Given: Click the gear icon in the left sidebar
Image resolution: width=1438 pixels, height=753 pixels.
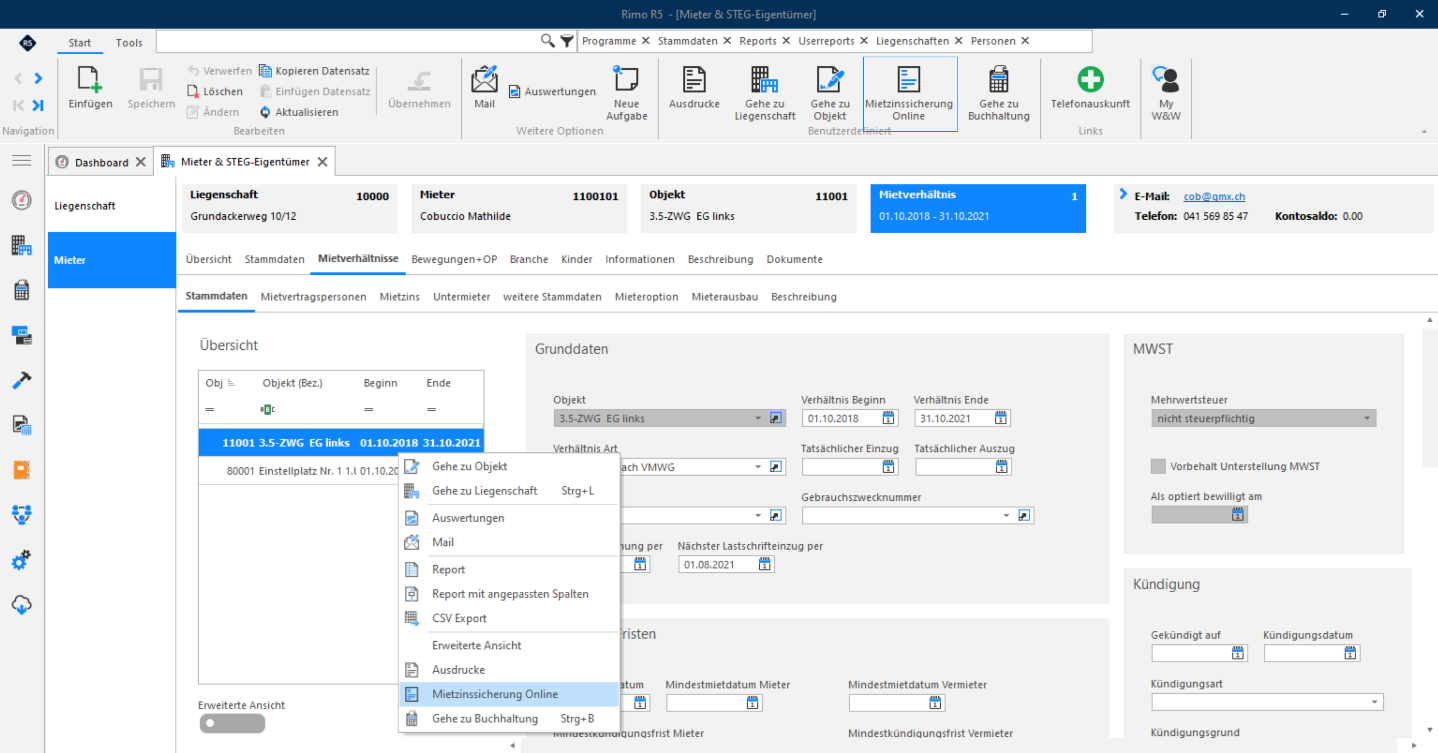Looking at the screenshot, I should (21, 560).
